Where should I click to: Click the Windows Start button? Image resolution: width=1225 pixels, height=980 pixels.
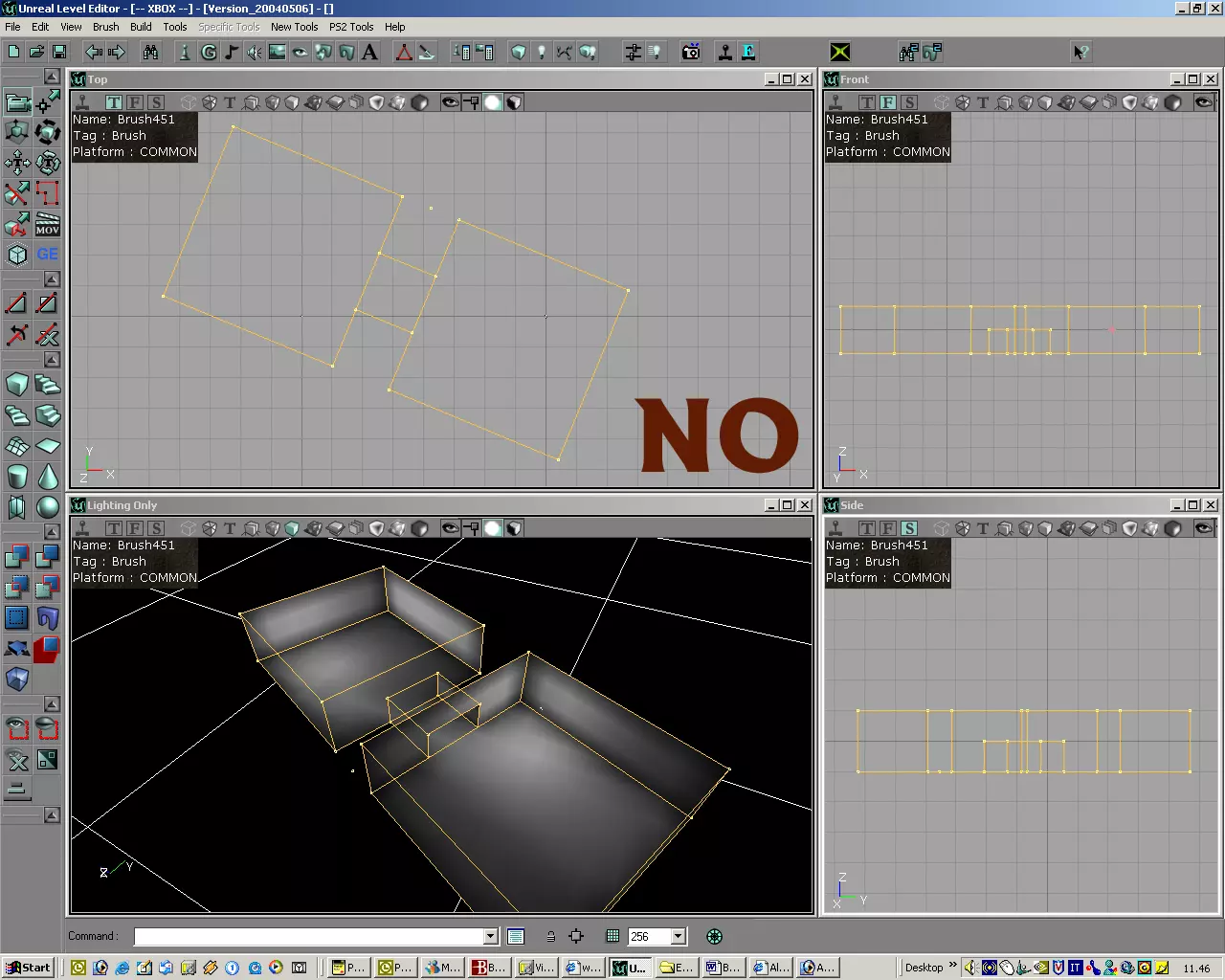tap(28, 968)
